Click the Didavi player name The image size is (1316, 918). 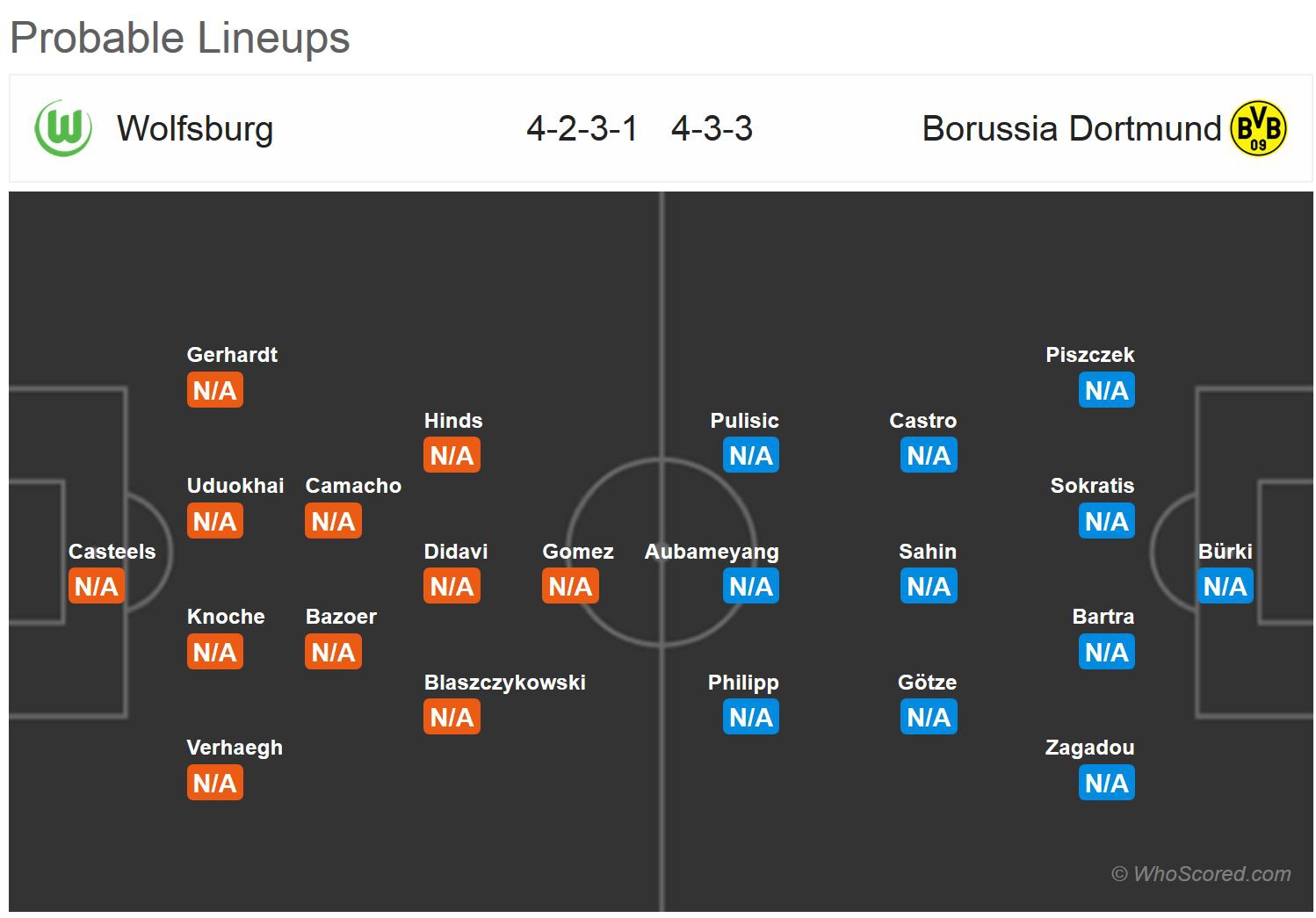coord(456,552)
